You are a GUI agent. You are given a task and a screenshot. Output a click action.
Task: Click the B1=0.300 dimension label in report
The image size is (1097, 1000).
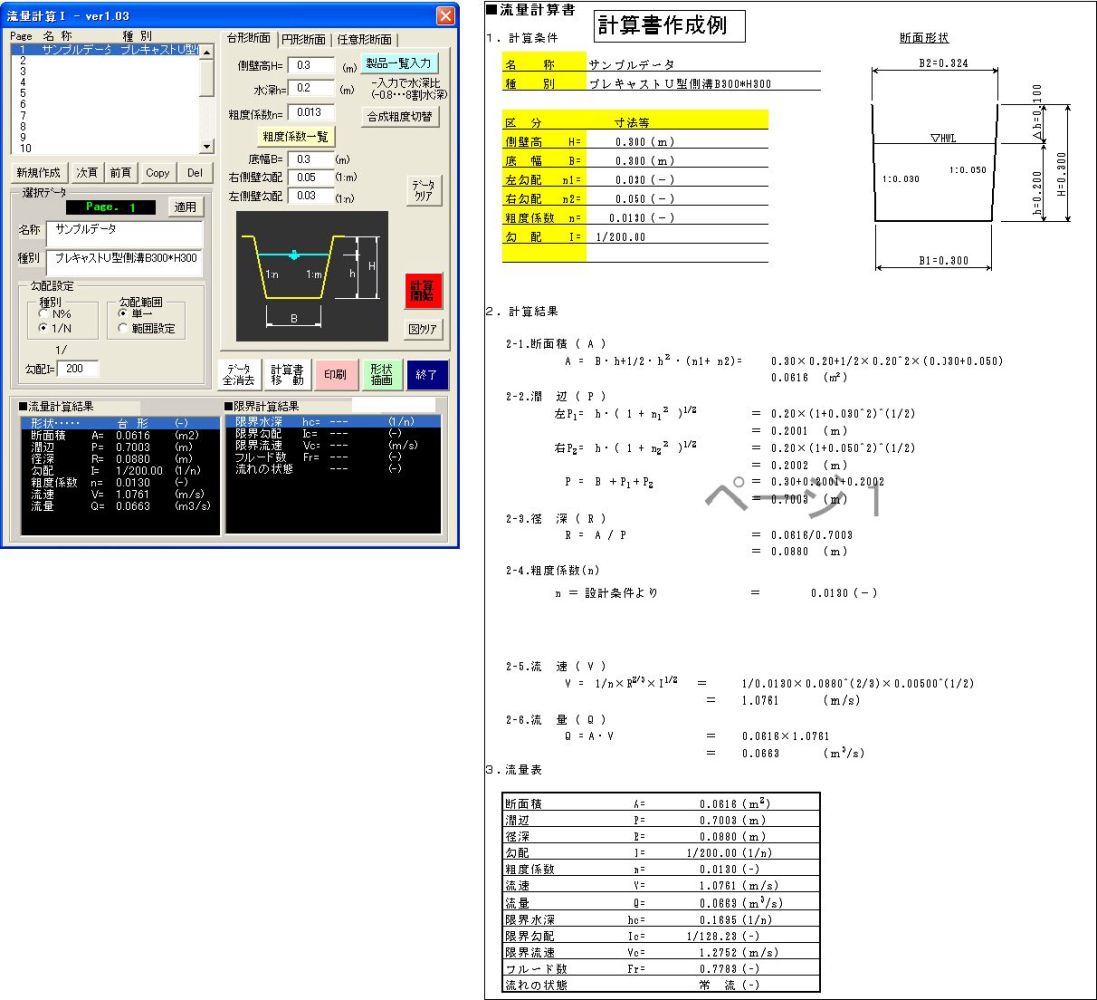(944, 261)
